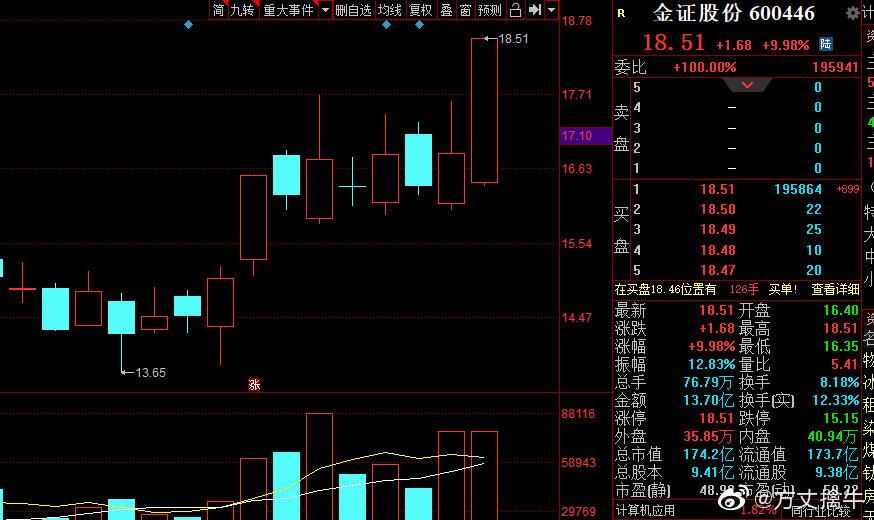Image resolution: width=874 pixels, height=520 pixels.
Task: Click the first blue diamond event marker
Action: 188,24
